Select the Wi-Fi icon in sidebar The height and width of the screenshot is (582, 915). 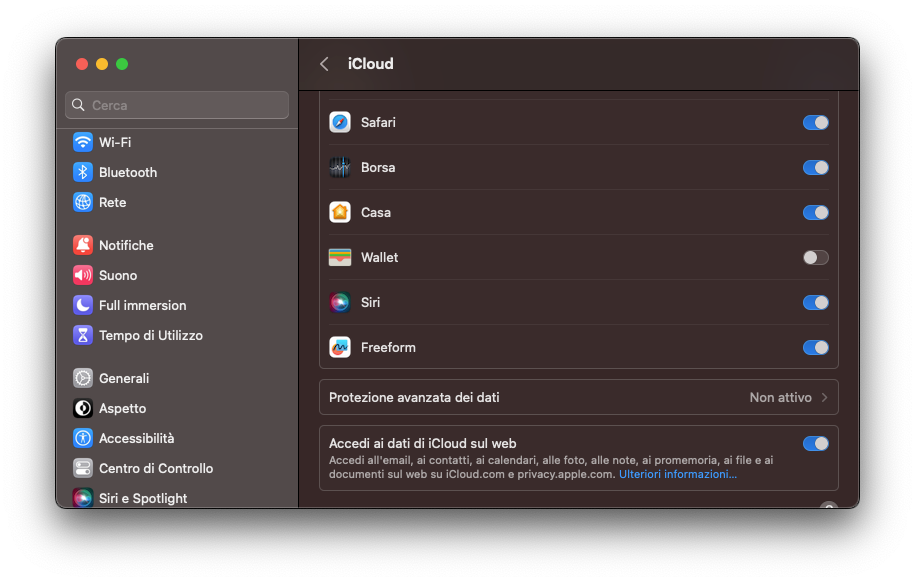(x=83, y=141)
